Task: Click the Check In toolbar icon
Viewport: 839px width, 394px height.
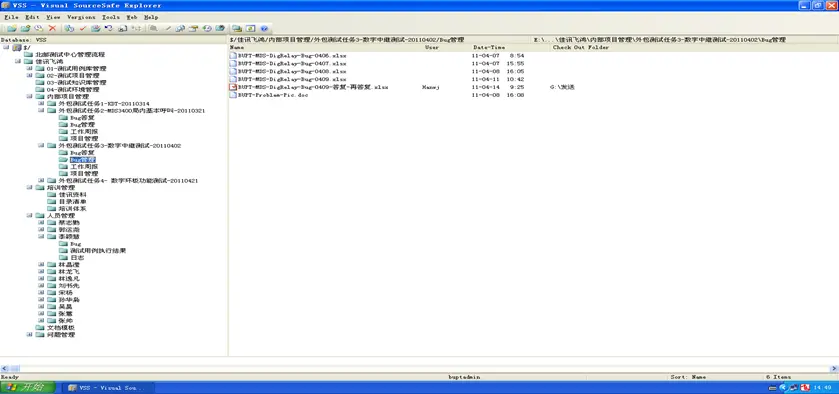Action: pos(96,28)
